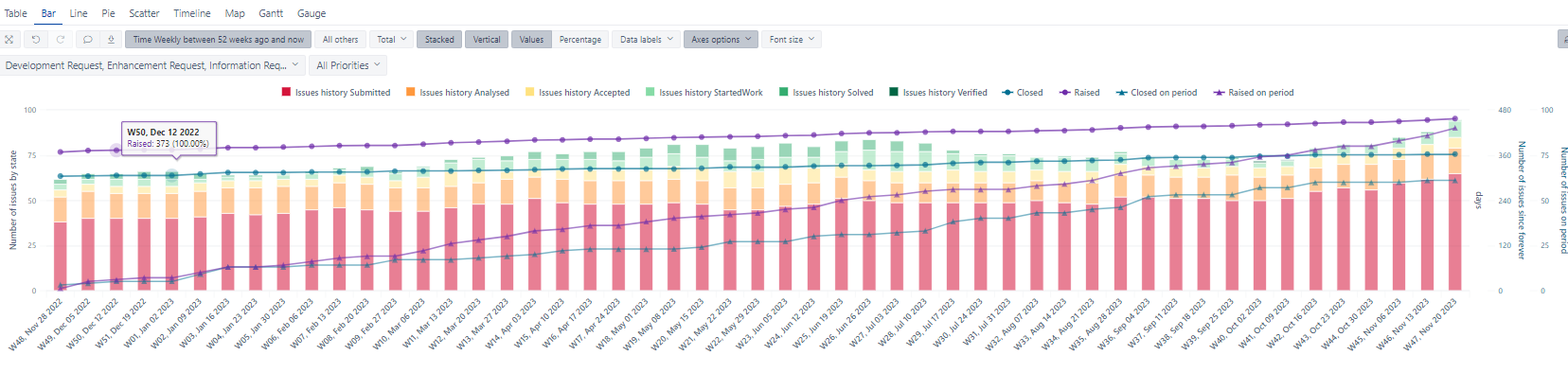Viewport: 1568px width, 373px height.
Task: Click the undo arrow icon
Action: (x=36, y=40)
